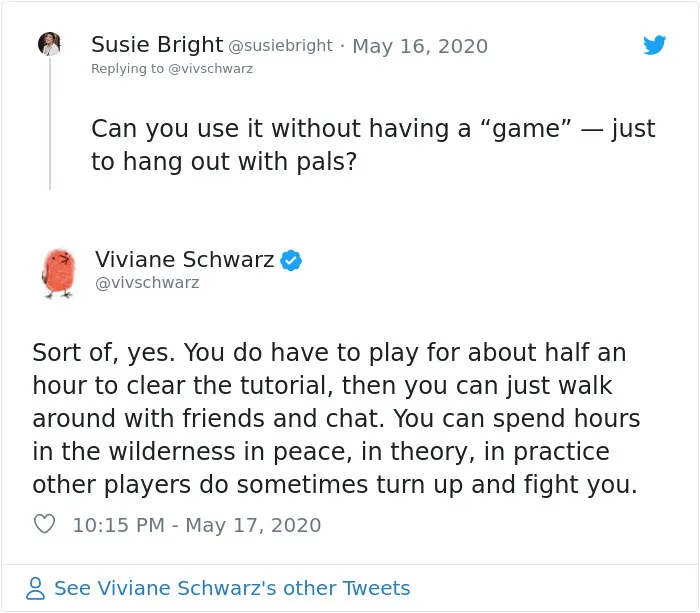Open Susie Bright's profile picture
This screenshot has width=700, height=613.
50,44
